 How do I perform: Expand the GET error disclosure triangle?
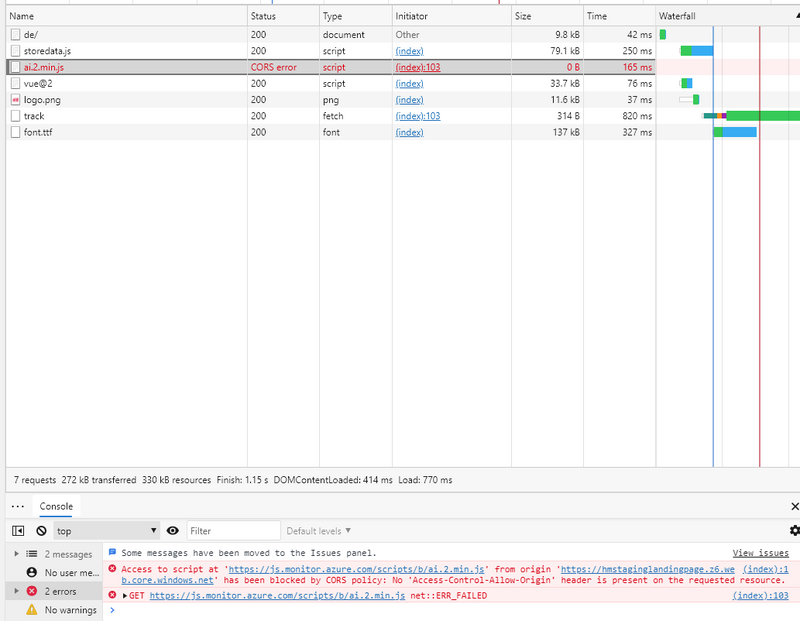(x=125, y=595)
